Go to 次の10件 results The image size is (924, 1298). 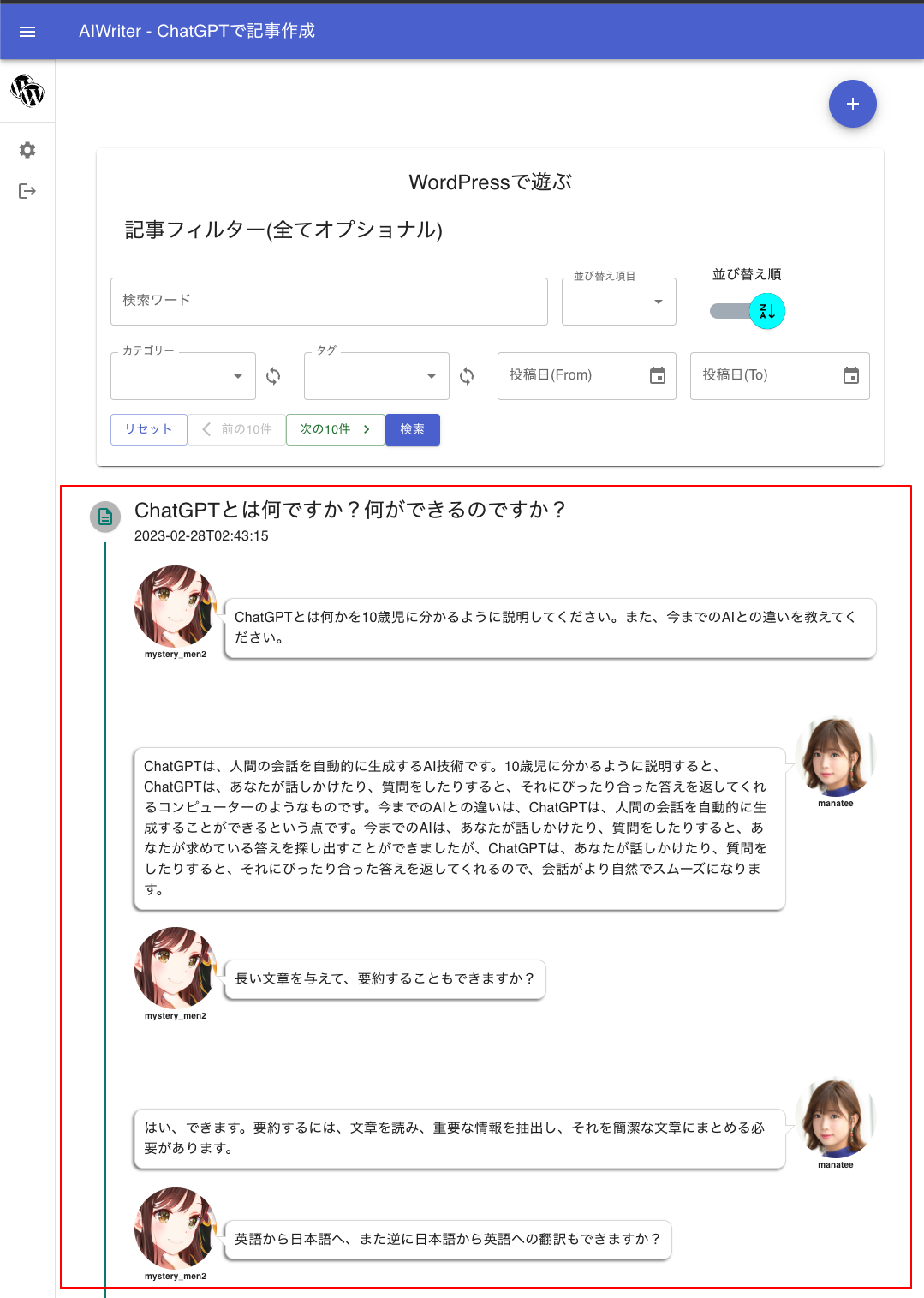336,429
